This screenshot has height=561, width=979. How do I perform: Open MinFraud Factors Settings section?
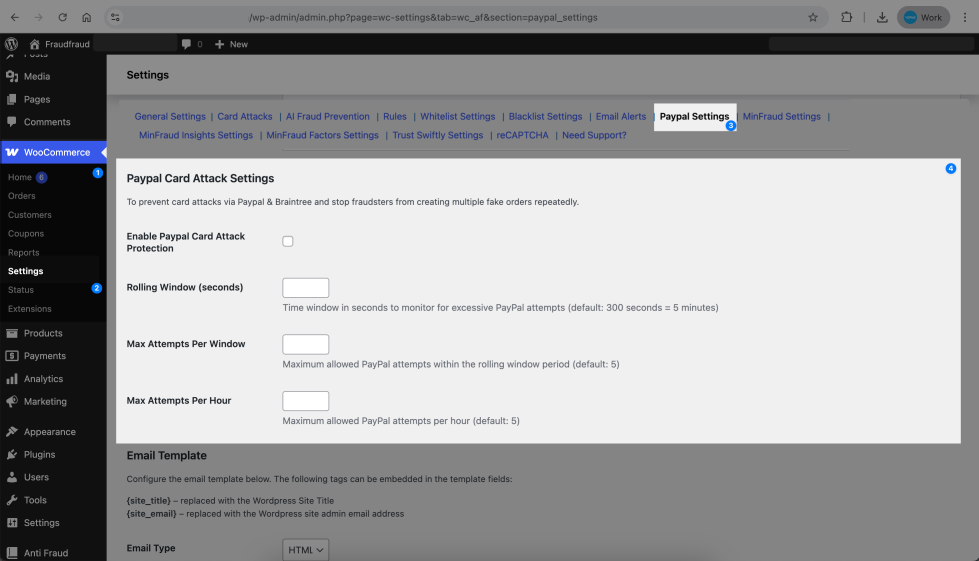[323, 135]
